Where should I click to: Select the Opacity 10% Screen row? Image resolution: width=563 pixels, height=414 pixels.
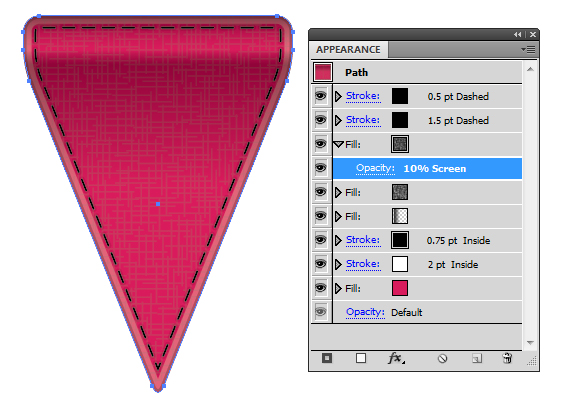point(427,168)
